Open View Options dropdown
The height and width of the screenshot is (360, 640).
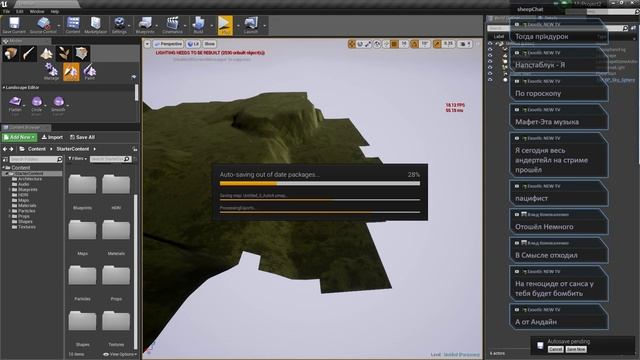(x=120, y=354)
